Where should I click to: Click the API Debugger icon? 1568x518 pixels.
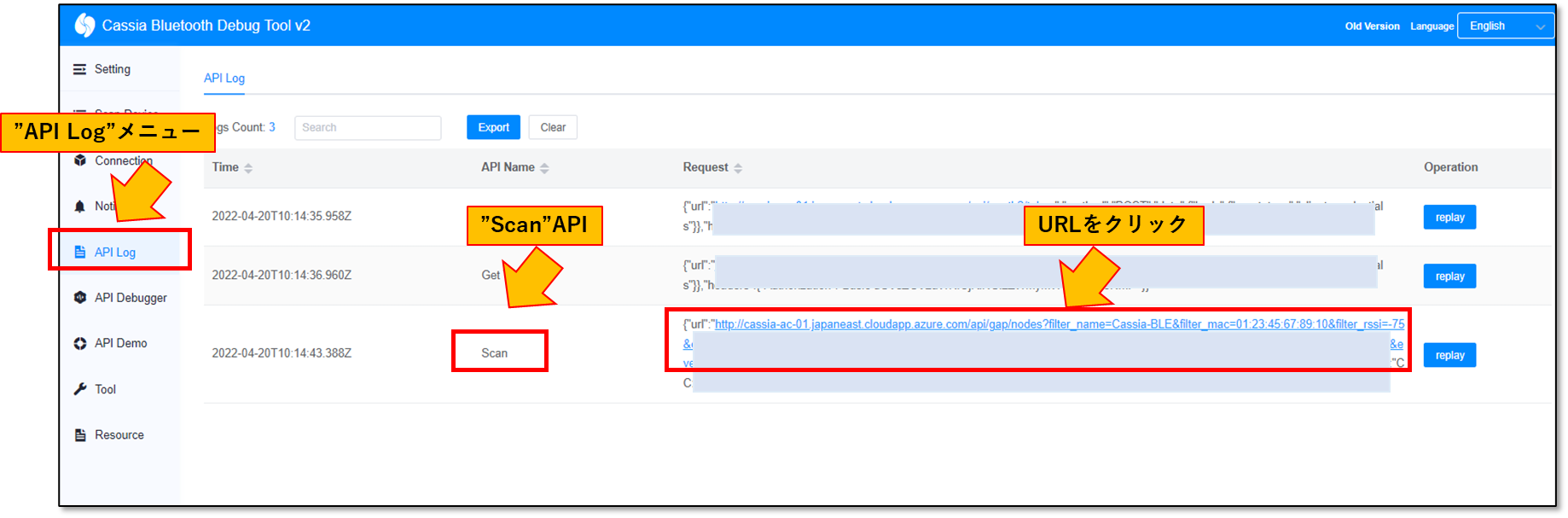(x=80, y=298)
